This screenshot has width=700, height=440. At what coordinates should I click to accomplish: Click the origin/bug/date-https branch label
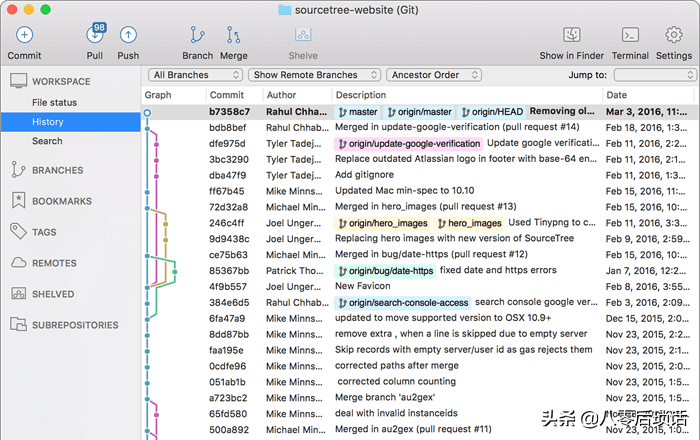[x=385, y=271]
